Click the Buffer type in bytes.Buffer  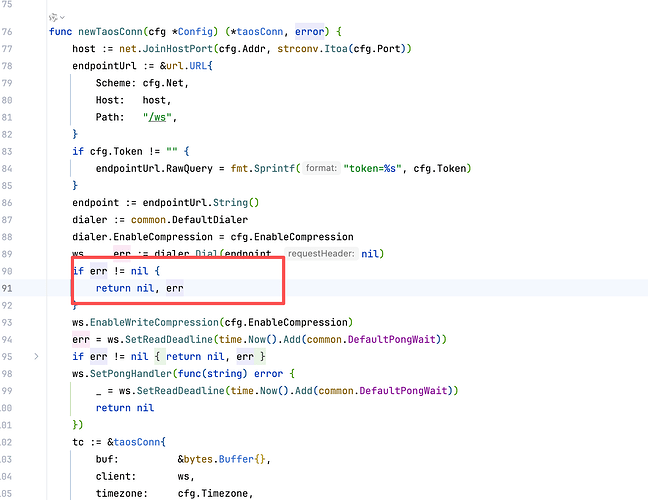click(236, 458)
